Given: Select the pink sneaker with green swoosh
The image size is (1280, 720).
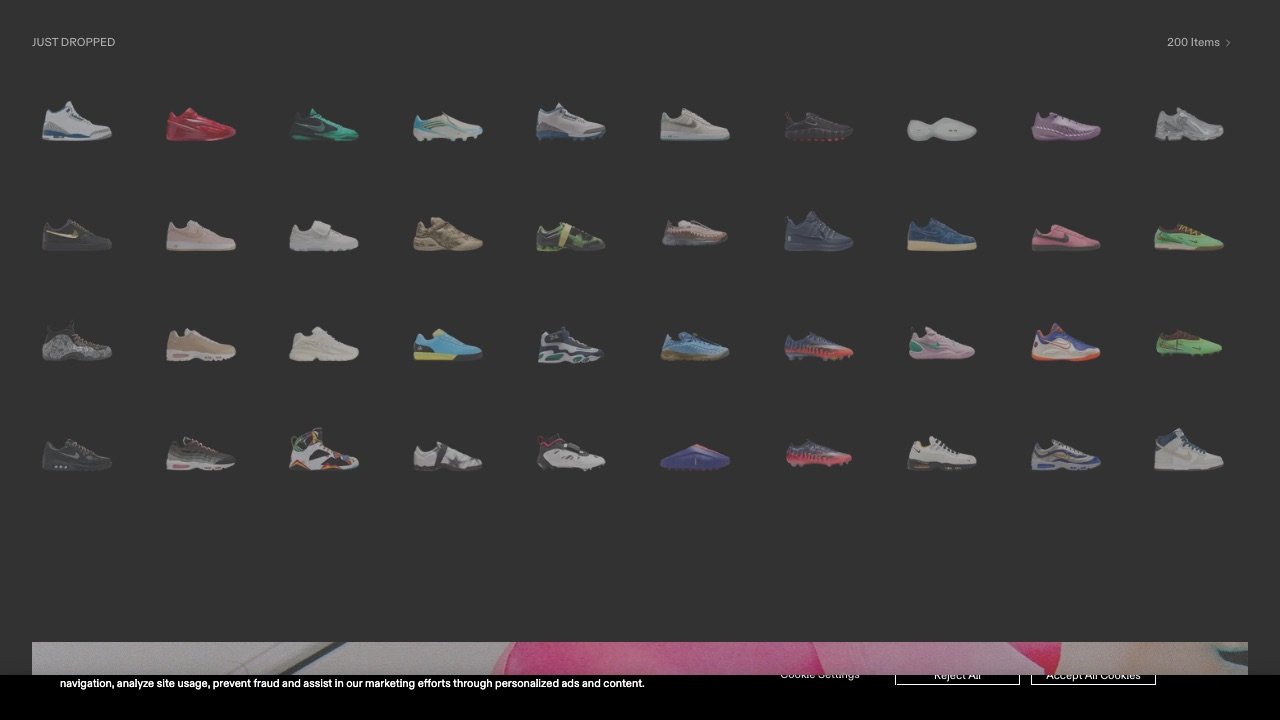Looking at the screenshot, I should [942, 343].
